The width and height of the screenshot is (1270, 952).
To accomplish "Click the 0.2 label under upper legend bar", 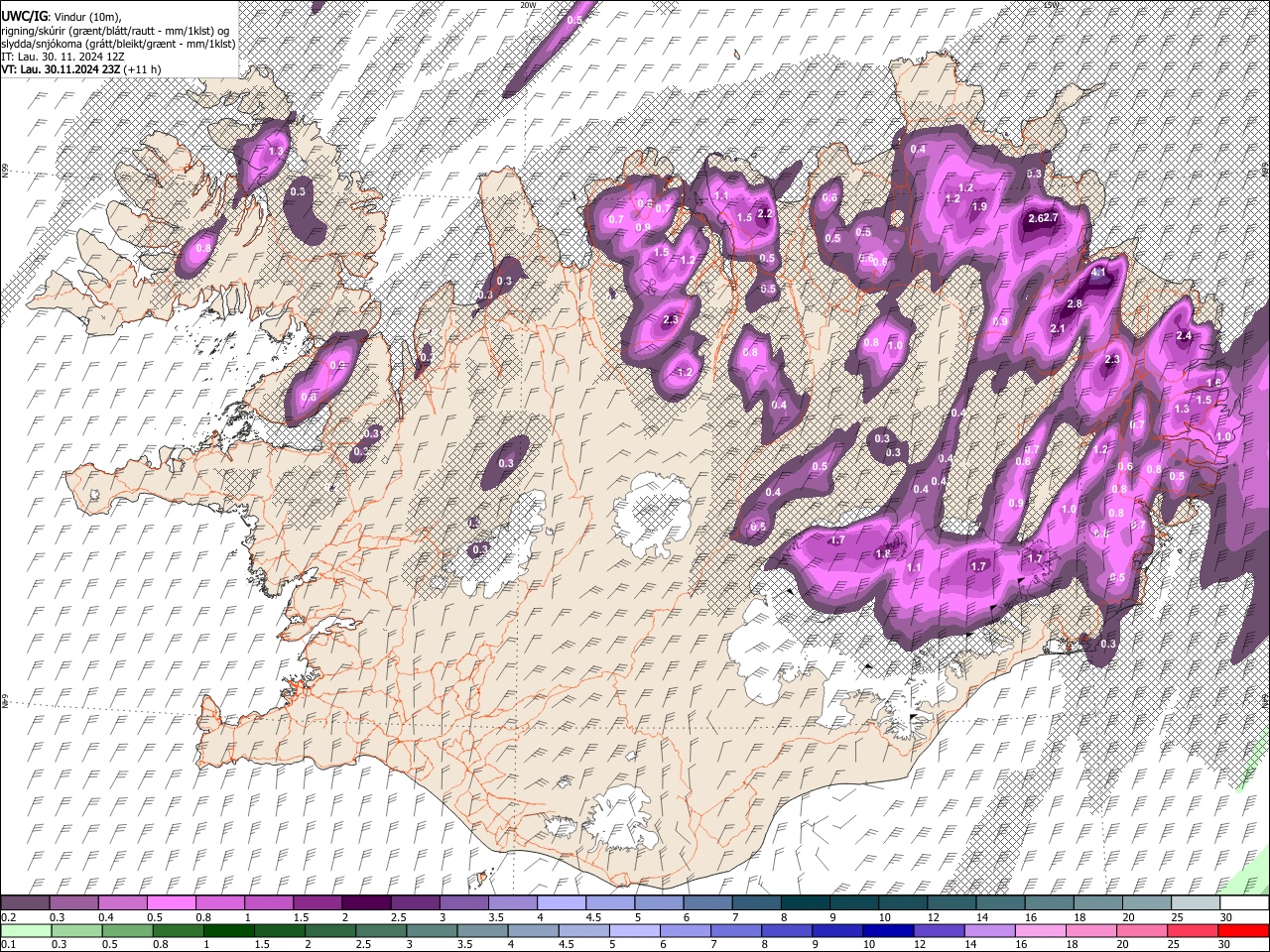I will coord(8,917).
